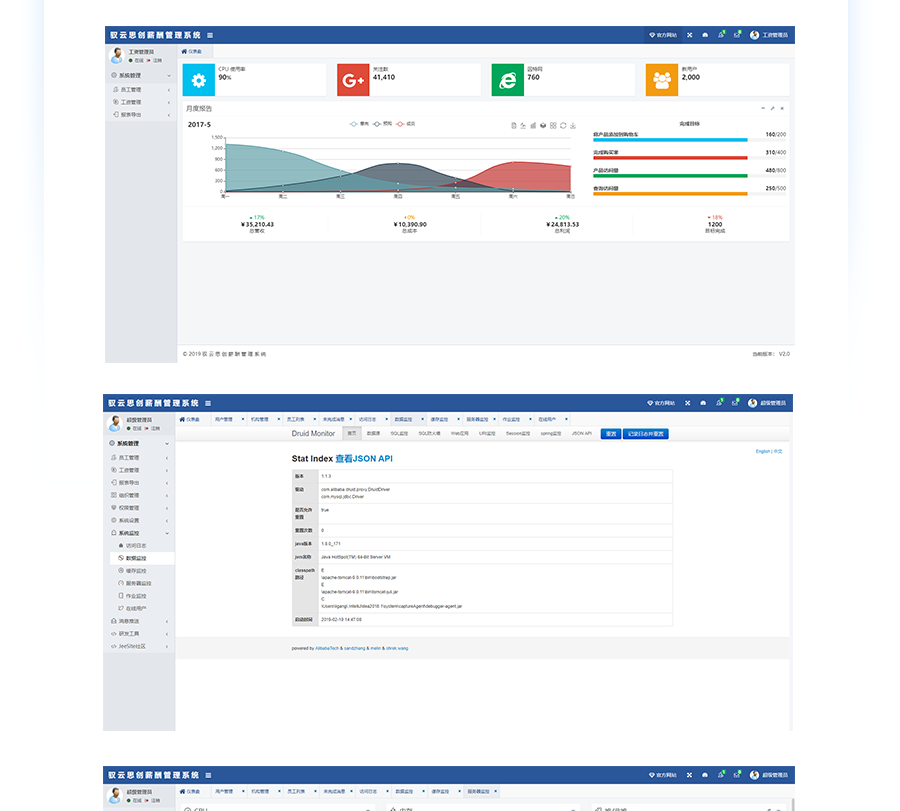Expand 员工管理 in the dashboard window sidebar
The image size is (900, 811).
141,90
